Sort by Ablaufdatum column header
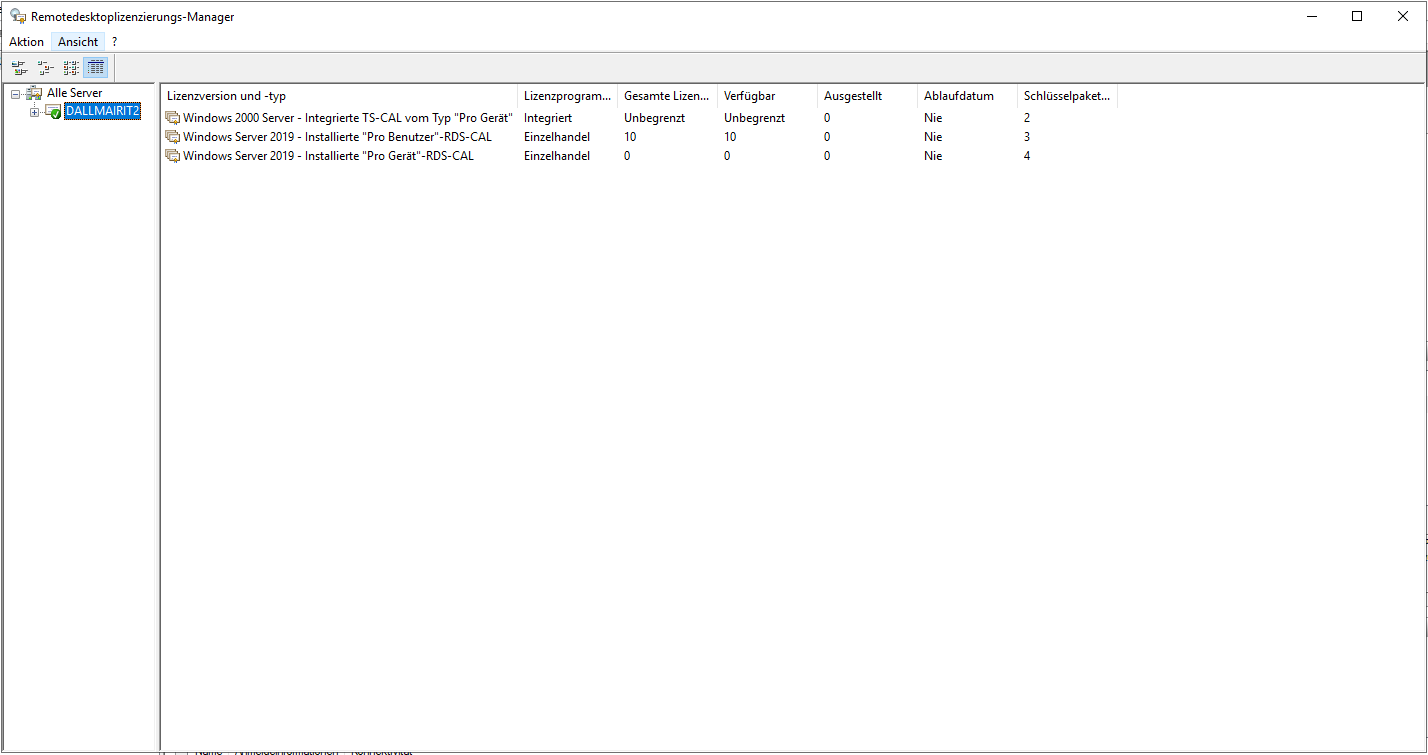This screenshot has height=755, width=1428. (967, 96)
